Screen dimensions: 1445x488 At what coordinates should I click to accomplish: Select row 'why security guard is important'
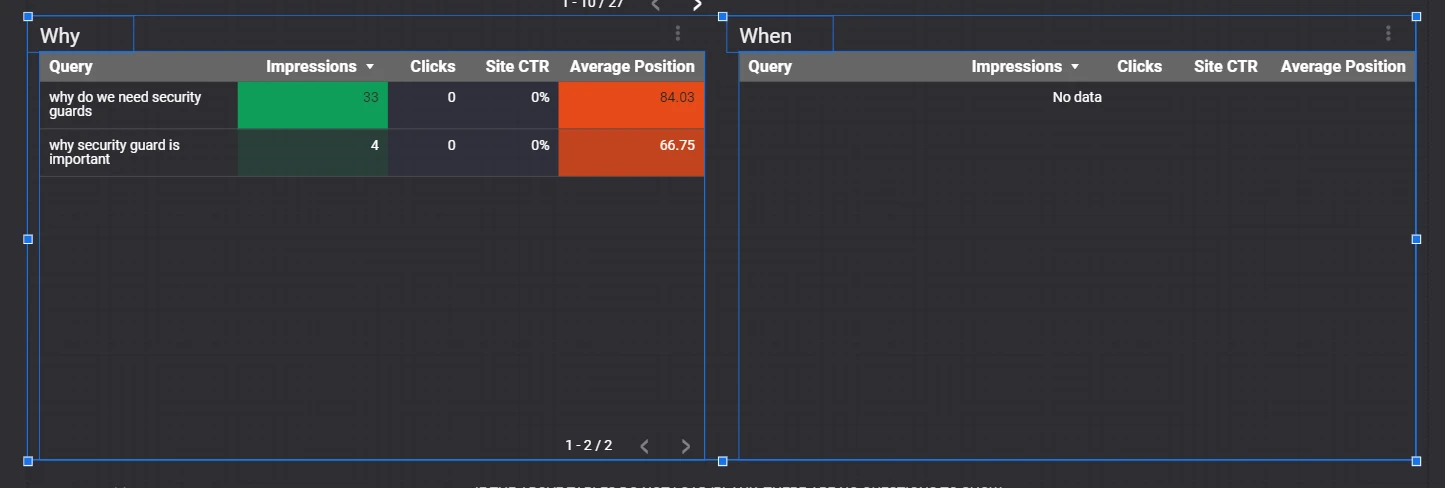pos(372,153)
